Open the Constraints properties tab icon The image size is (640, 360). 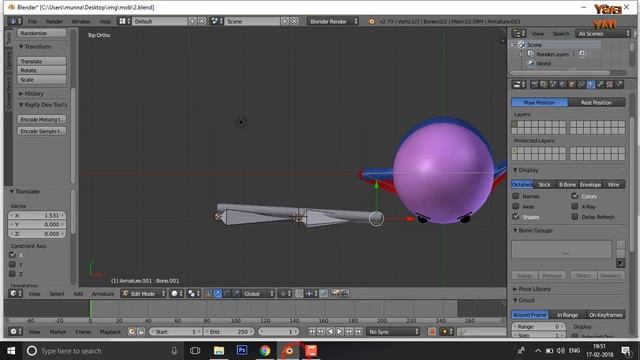tap(581, 84)
